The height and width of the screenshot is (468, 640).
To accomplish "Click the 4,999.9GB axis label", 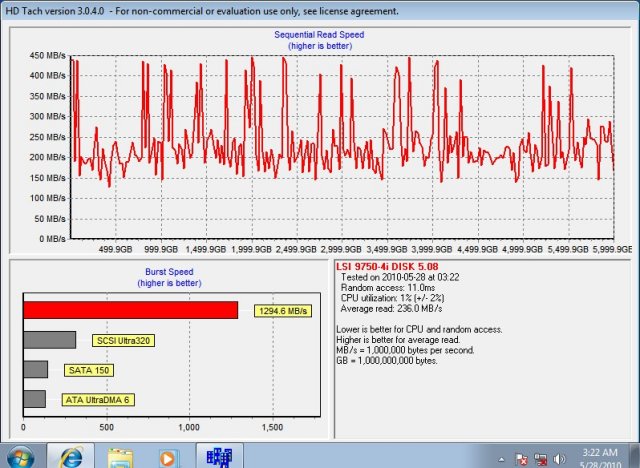I will [x=522, y=249].
